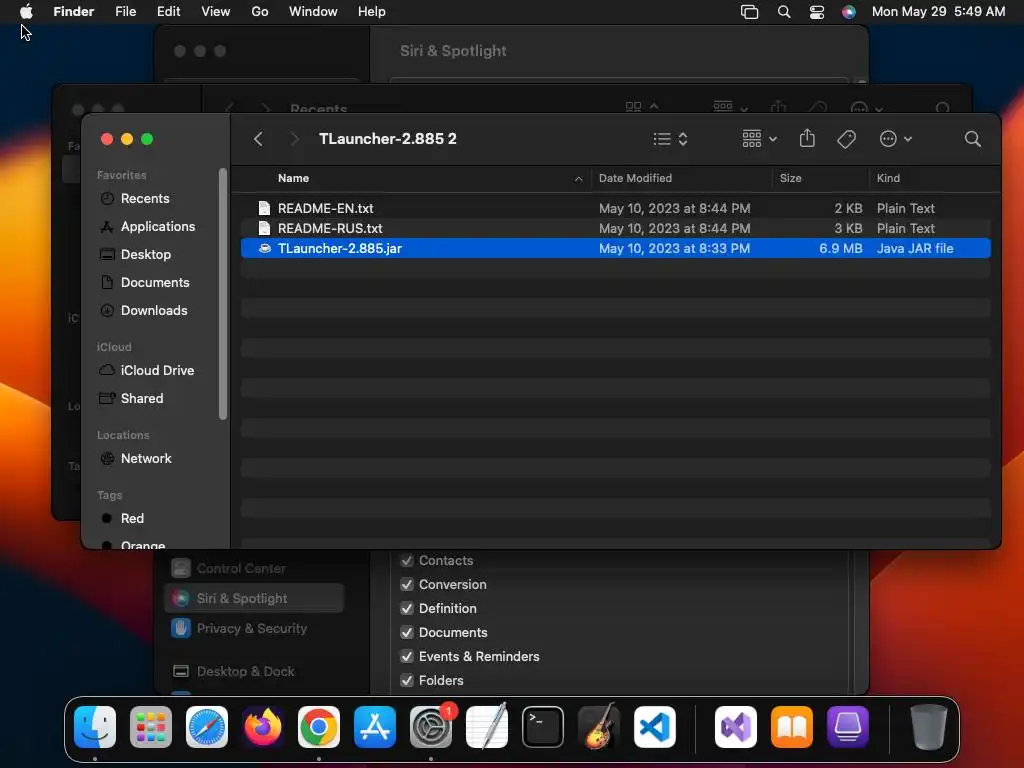Open Spotlight search from the menu bar

click(784, 12)
